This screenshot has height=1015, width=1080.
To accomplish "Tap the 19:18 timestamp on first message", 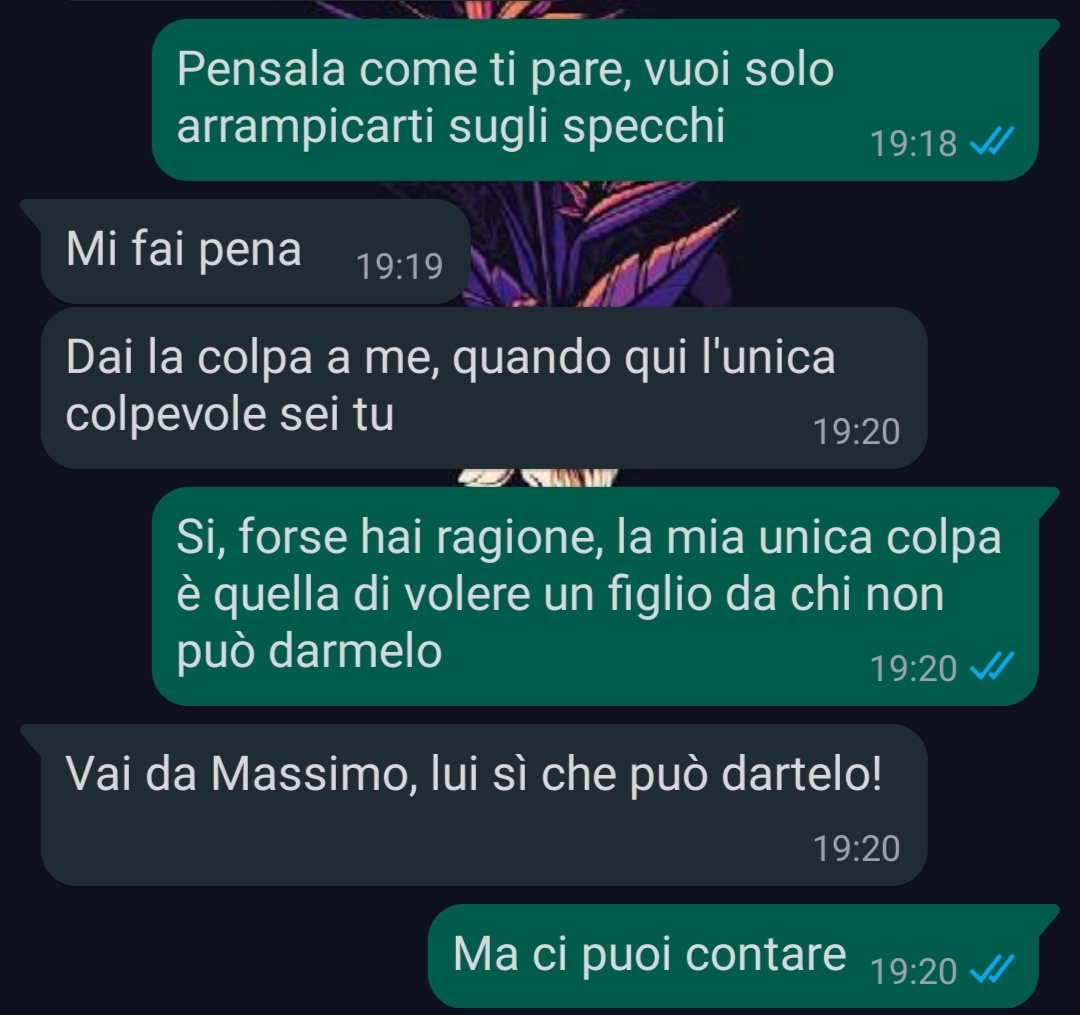I will tap(913, 143).
